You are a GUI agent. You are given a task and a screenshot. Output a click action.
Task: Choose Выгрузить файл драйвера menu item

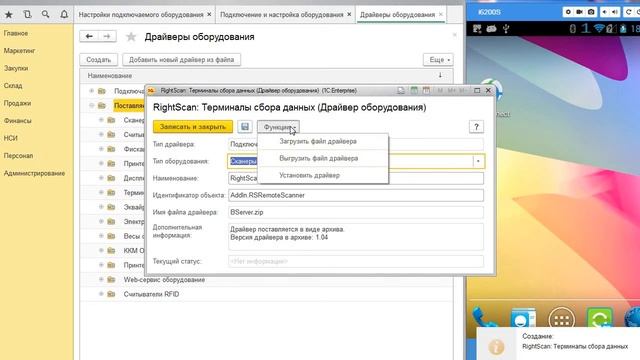click(x=323, y=158)
